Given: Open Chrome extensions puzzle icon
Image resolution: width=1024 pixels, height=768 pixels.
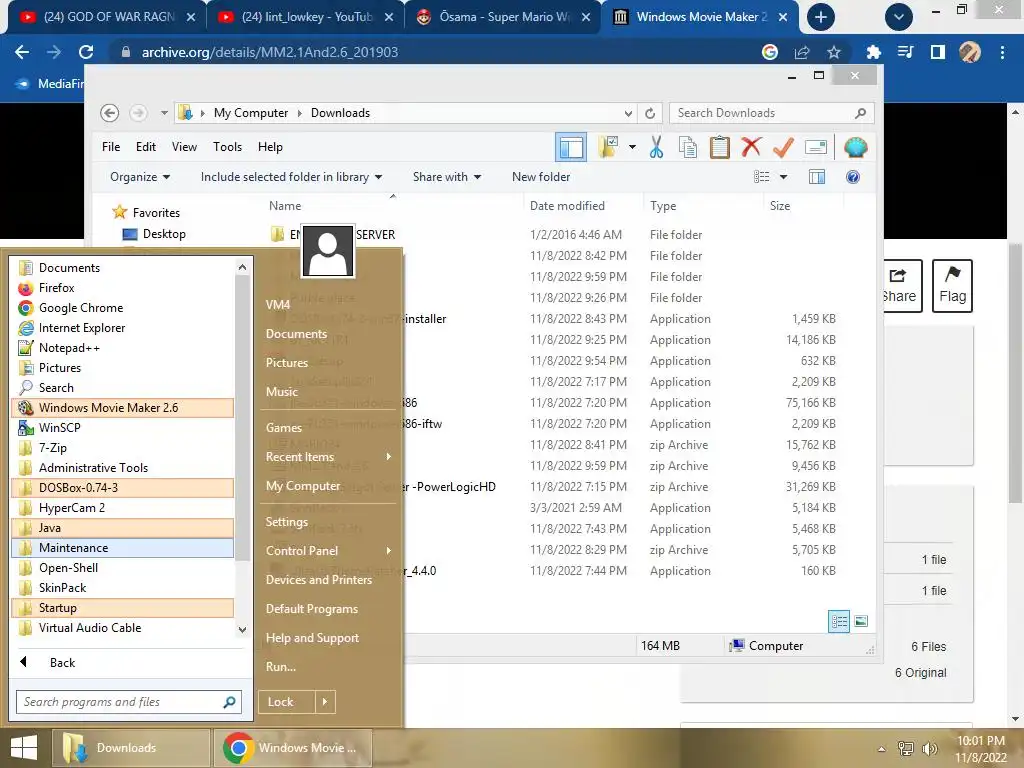Looking at the screenshot, I should pyautogui.click(x=873, y=52).
